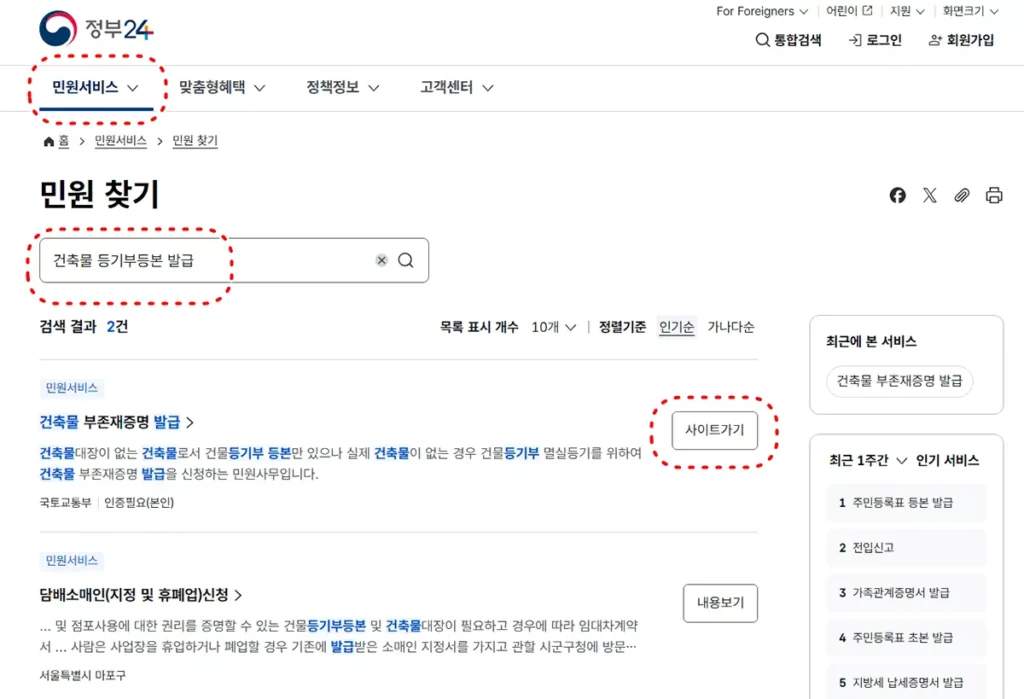Screen dimensions: 1024x699
Task: Click the Gov24 (정부24) logo icon
Action: pyautogui.click(x=58, y=29)
